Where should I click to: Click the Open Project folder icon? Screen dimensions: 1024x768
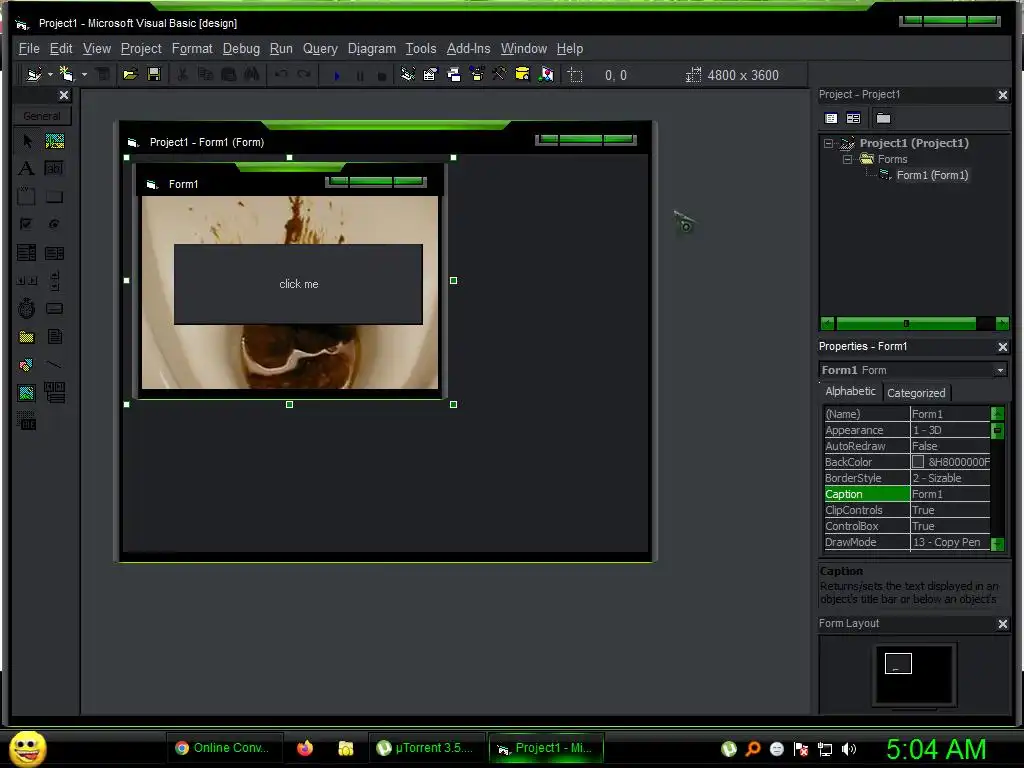[x=130, y=74]
